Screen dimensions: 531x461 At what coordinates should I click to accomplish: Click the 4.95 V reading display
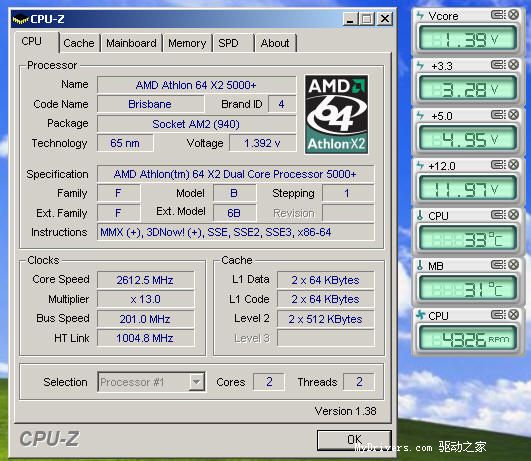click(x=467, y=139)
